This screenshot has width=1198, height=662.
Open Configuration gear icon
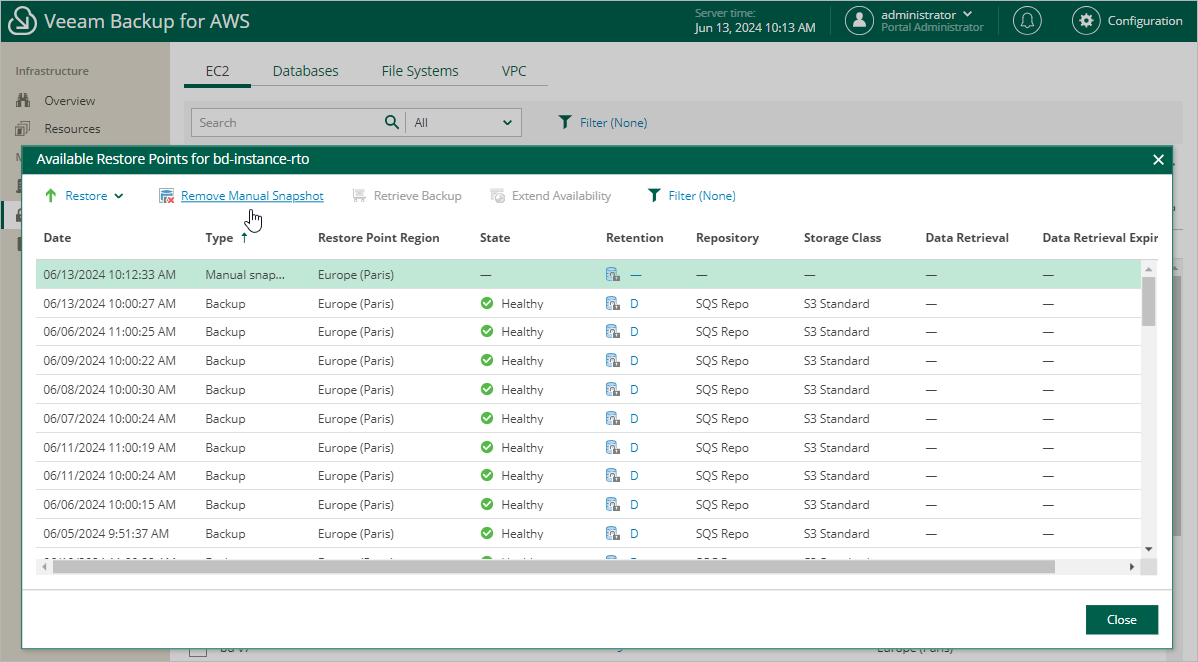pos(1086,21)
